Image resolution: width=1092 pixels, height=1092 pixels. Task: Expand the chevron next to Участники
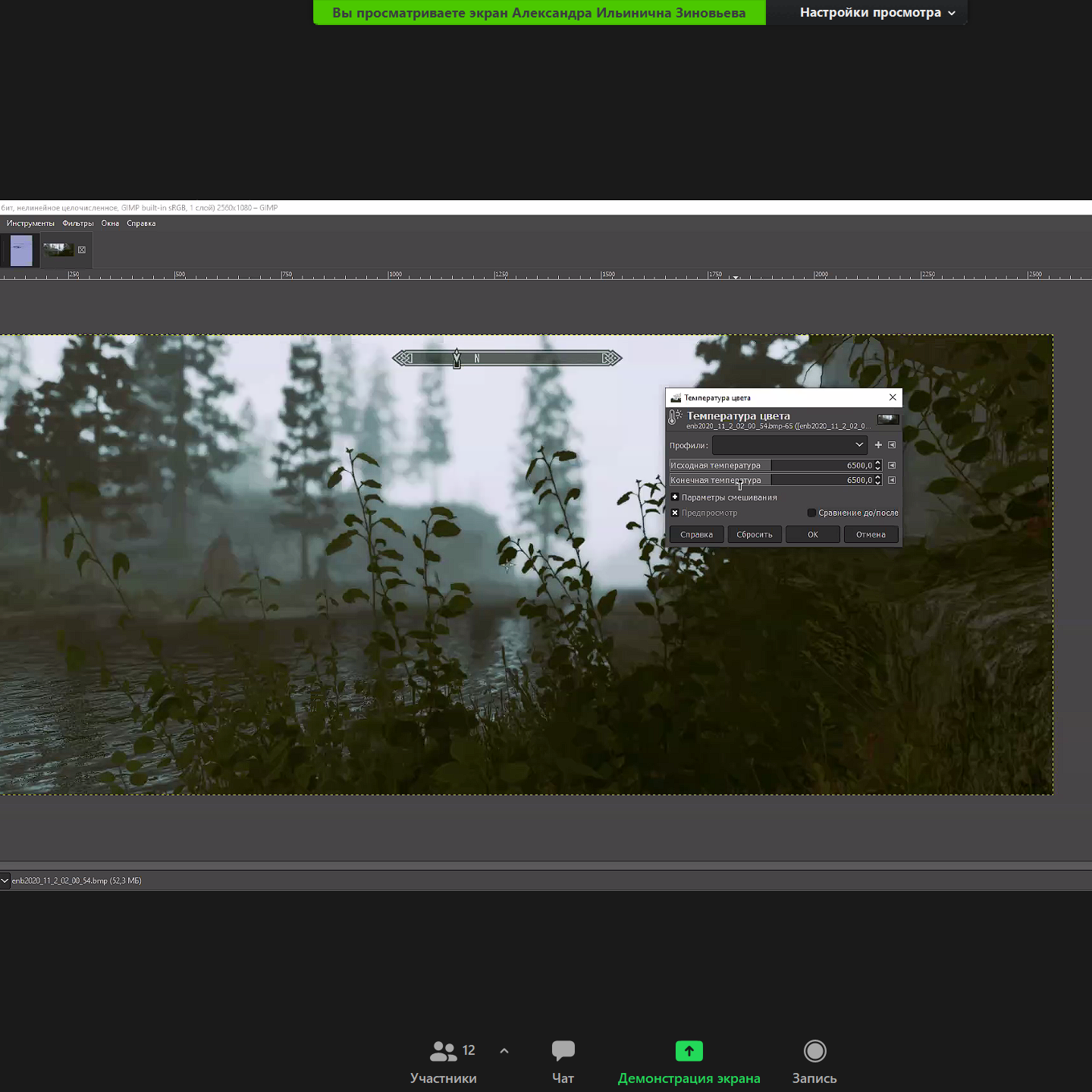tap(504, 1051)
